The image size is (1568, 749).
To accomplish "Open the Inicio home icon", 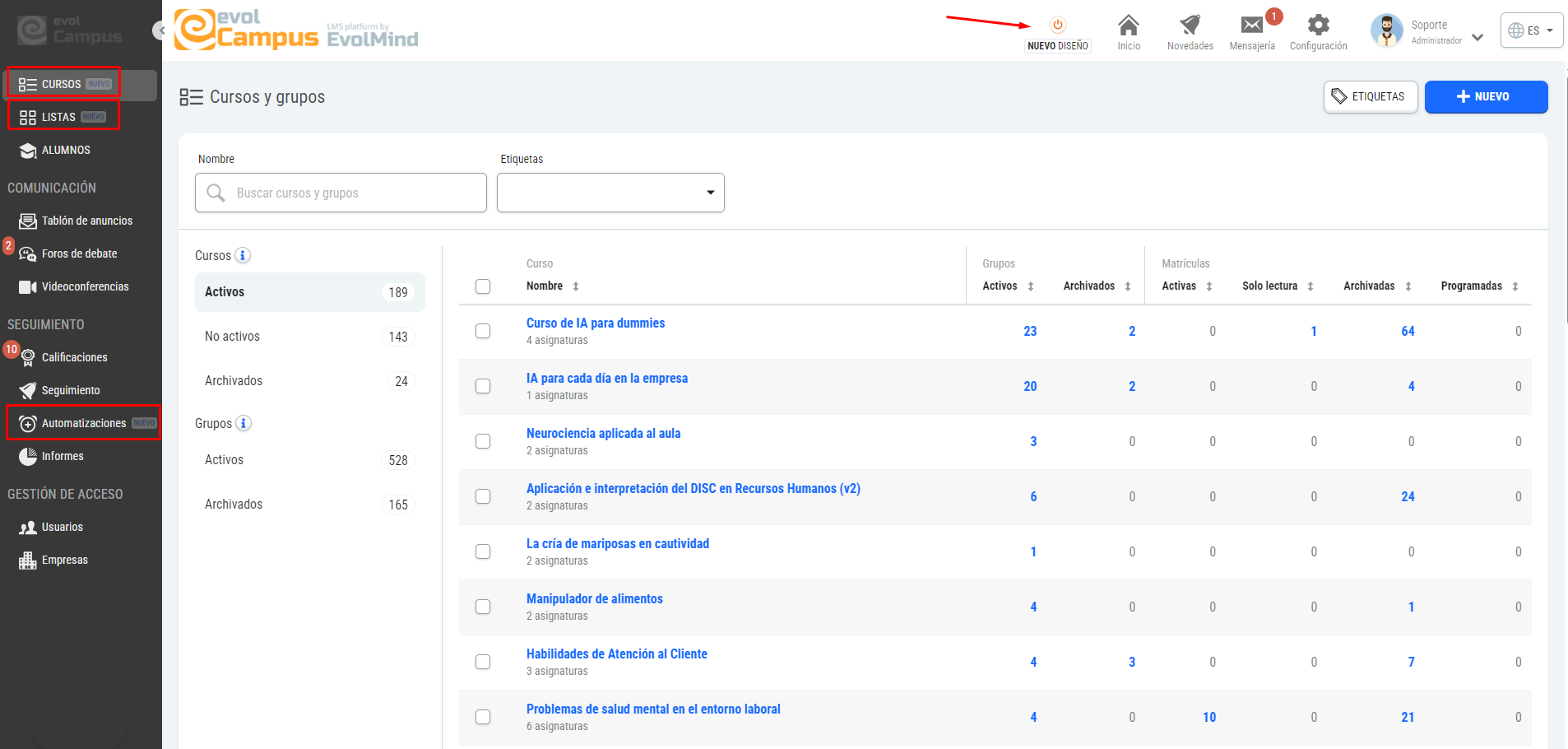I will point(1129,25).
